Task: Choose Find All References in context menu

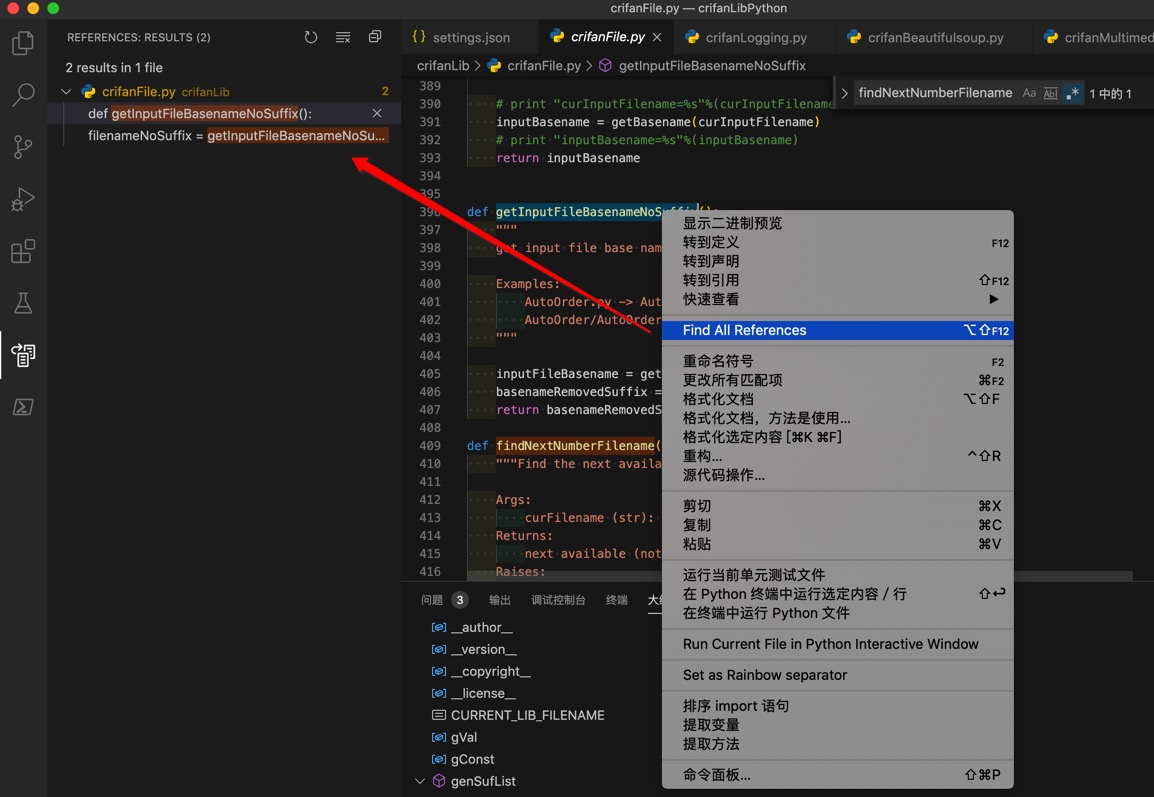Action: tap(838, 330)
